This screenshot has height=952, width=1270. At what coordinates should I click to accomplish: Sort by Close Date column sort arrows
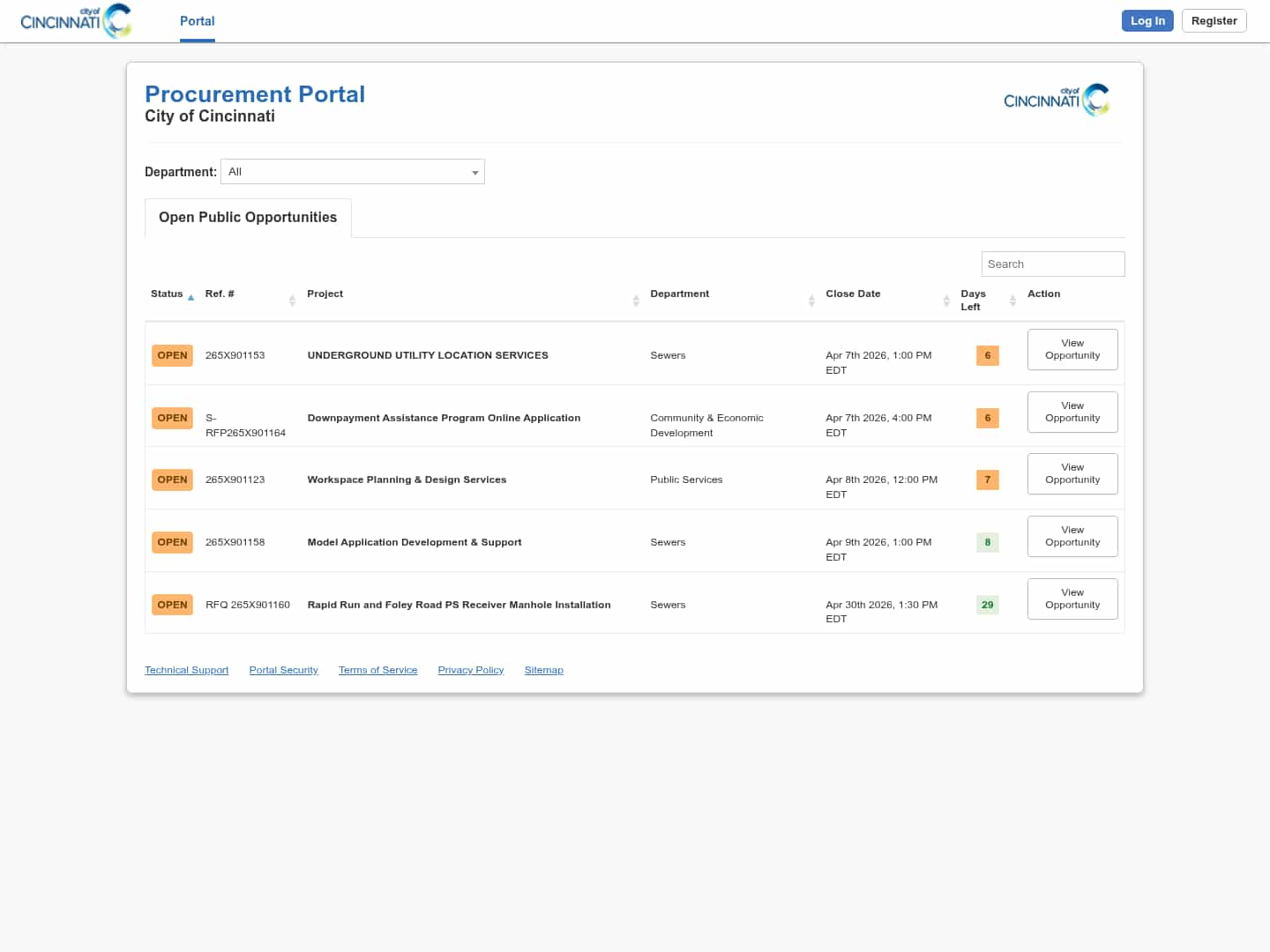946,301
